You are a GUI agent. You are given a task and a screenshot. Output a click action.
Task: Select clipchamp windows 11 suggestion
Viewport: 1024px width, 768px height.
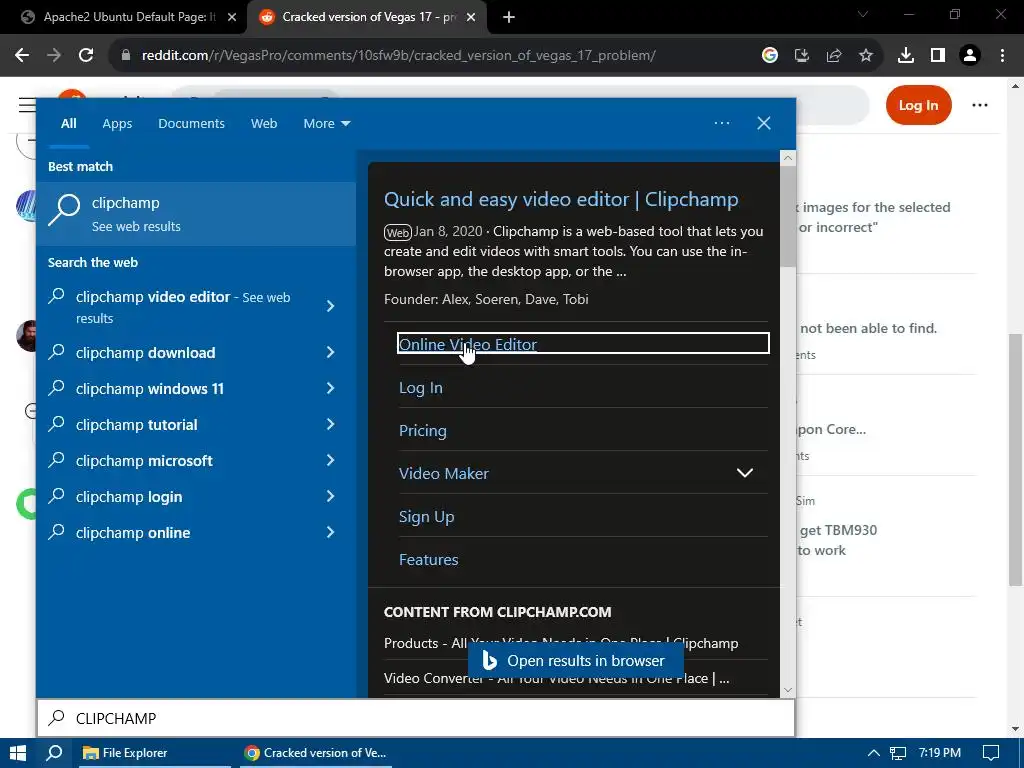(150, 389)
